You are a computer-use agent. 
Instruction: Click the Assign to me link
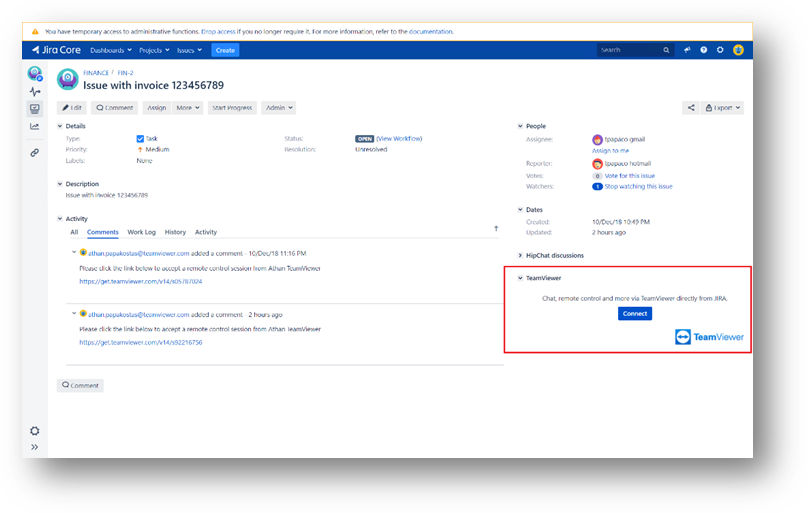click(611, 151)
